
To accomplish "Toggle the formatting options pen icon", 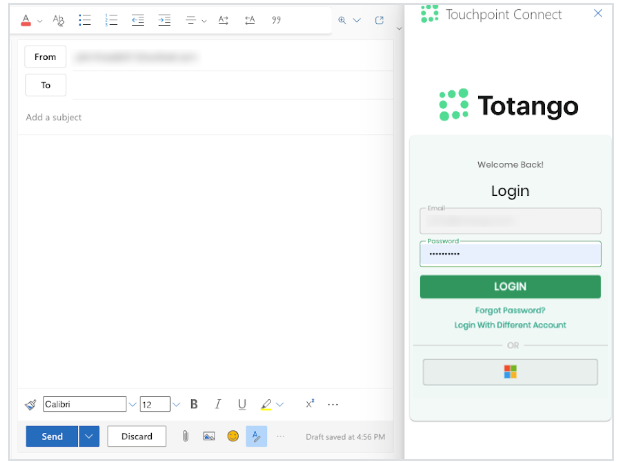I will (256, 436).
